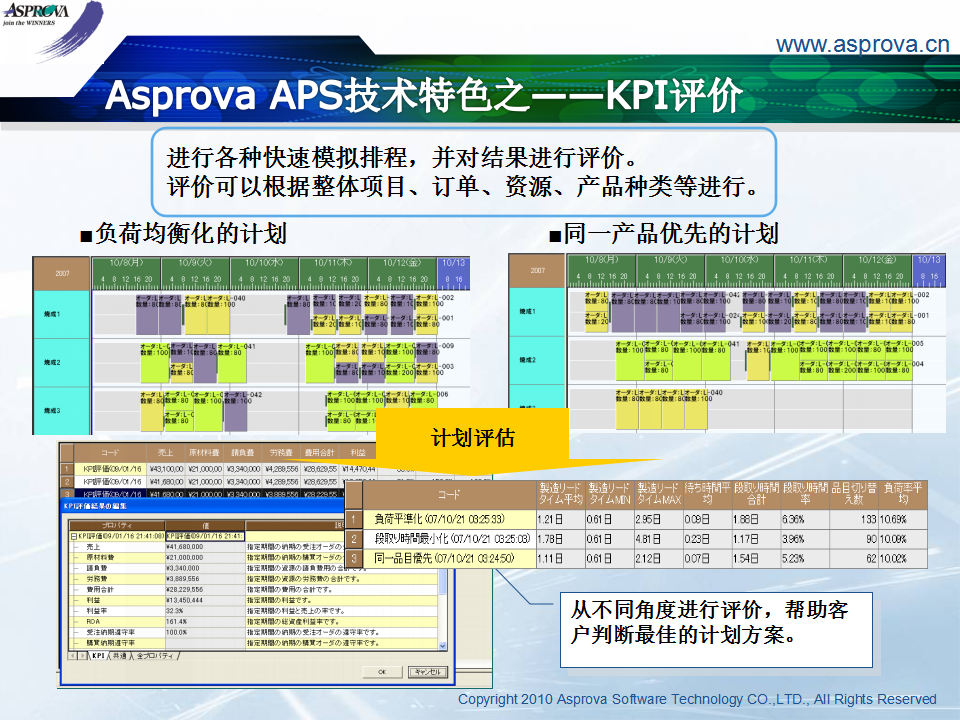The width and height of the screenshot is (960, 720).
Task: Click the 133 cell under 品目切り替え数
Action: click(854, 519)
